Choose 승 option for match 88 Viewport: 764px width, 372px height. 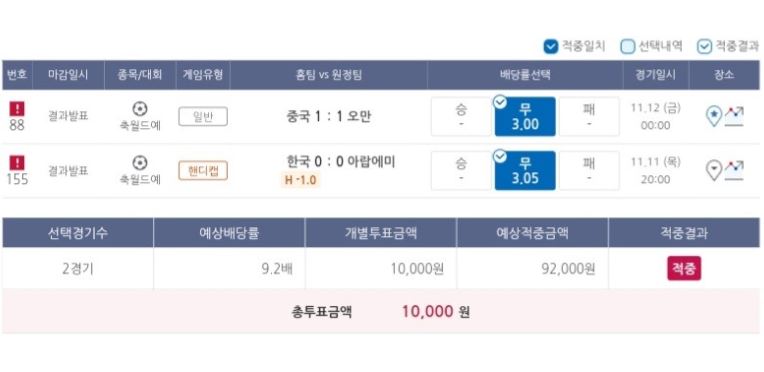click(x=461, y=117)
